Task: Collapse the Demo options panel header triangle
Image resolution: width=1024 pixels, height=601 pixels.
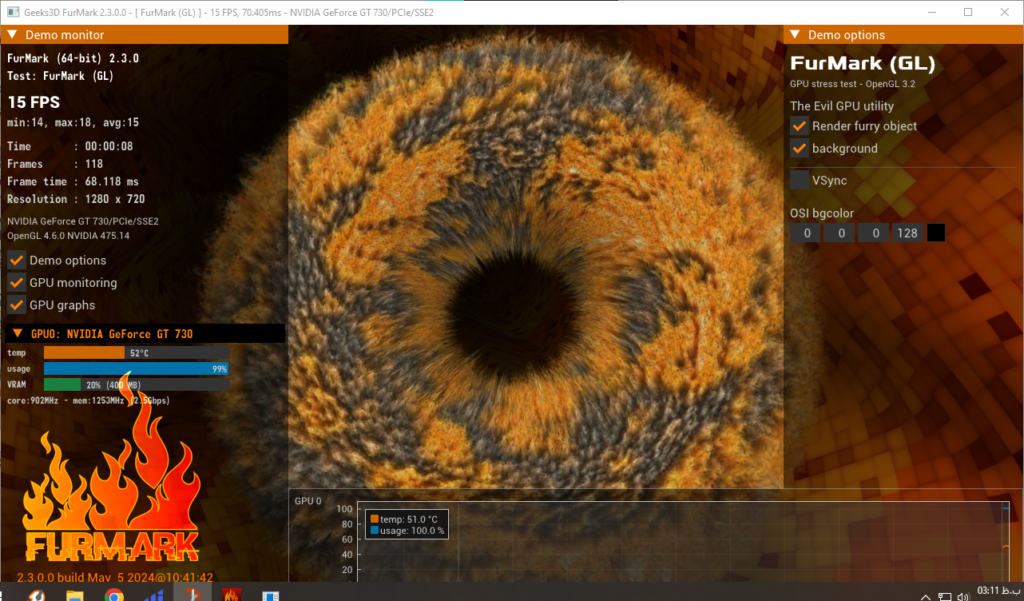Action: click(795, 35)
